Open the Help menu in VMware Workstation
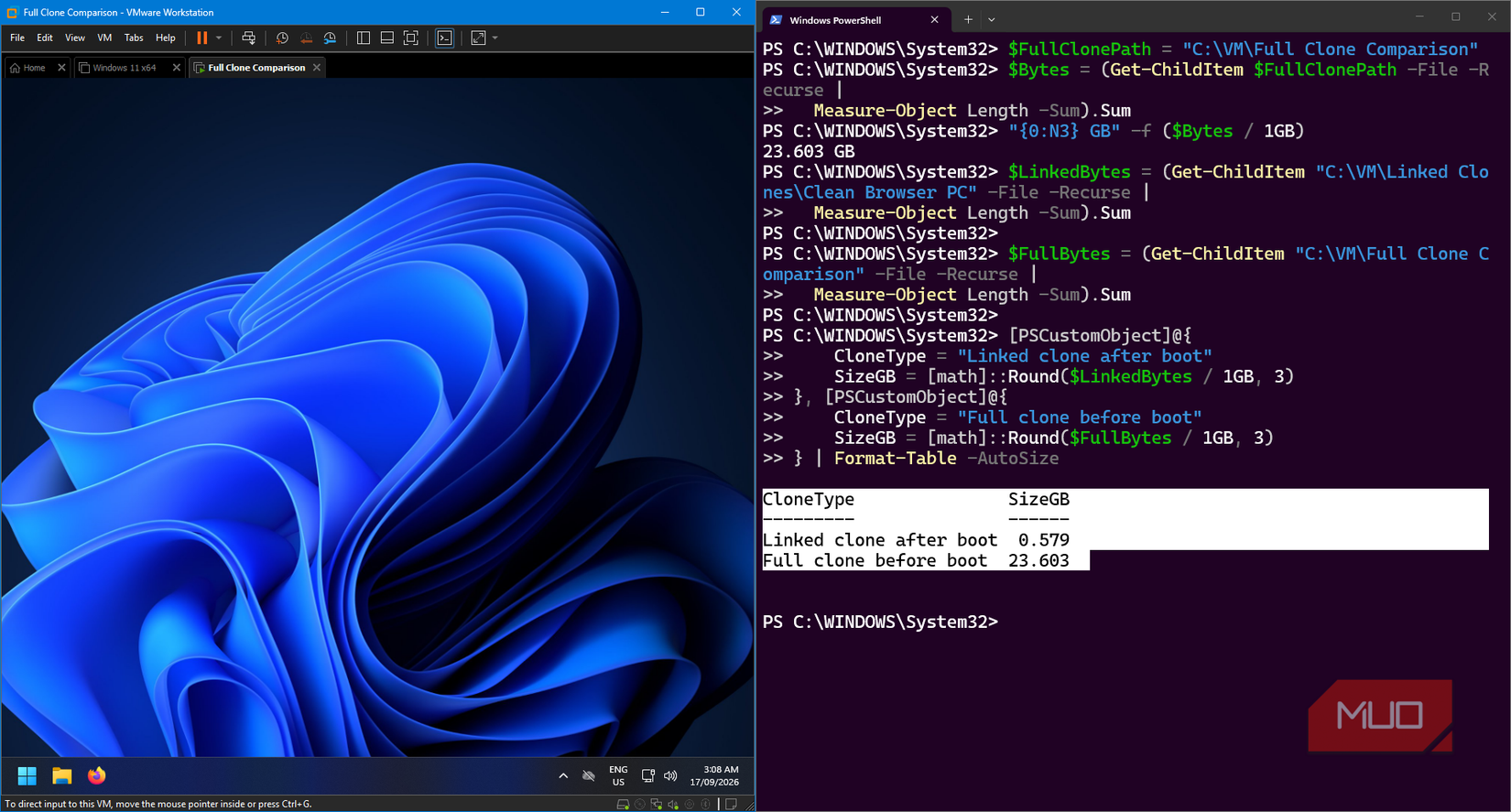This screenshot has width=1511, height=812. click(x=166, y=38)
